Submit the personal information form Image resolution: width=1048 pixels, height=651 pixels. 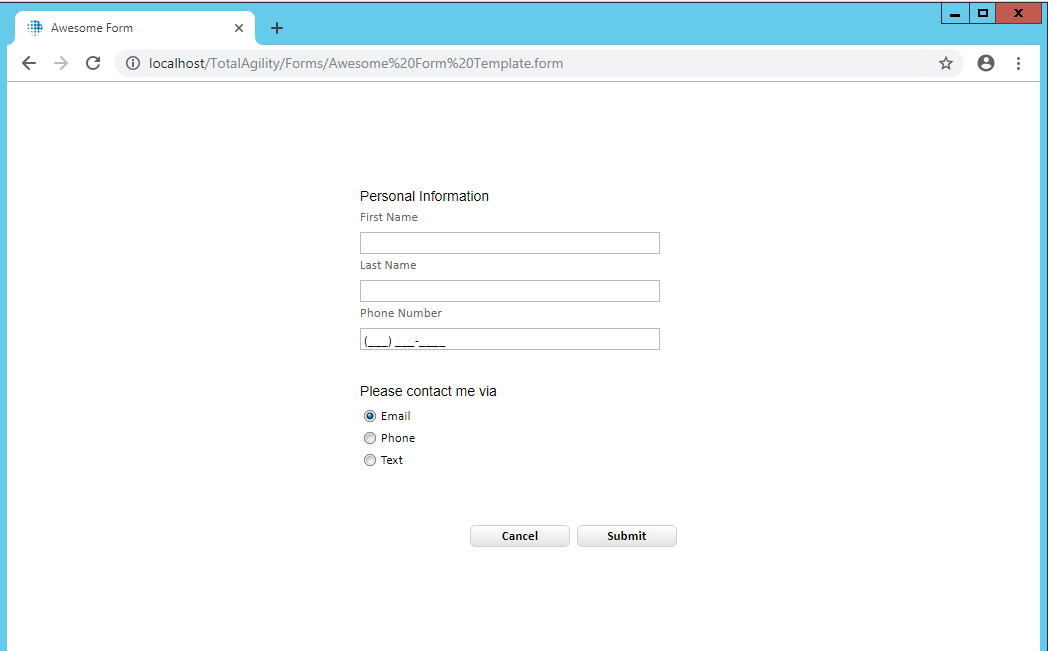[x=626, y=535]
